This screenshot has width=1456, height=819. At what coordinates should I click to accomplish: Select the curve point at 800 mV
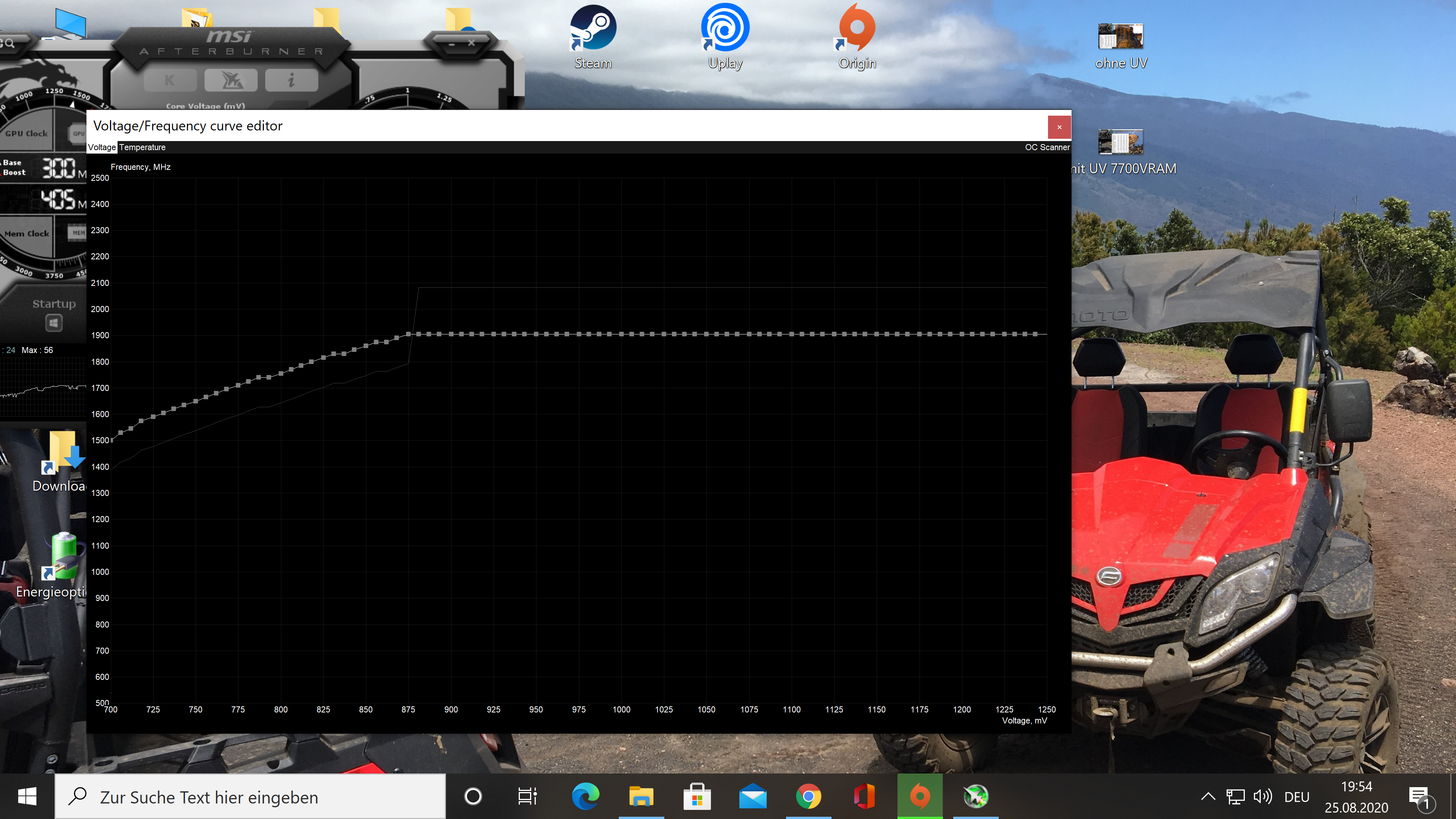point(281,373)
